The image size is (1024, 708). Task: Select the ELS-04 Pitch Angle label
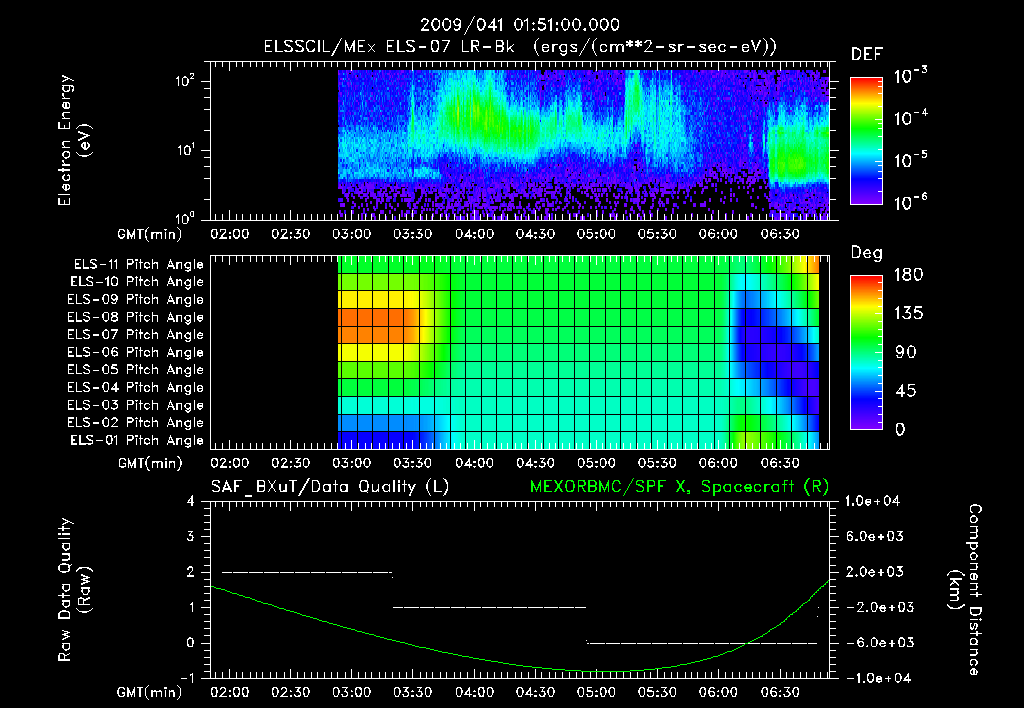[135, 388]
